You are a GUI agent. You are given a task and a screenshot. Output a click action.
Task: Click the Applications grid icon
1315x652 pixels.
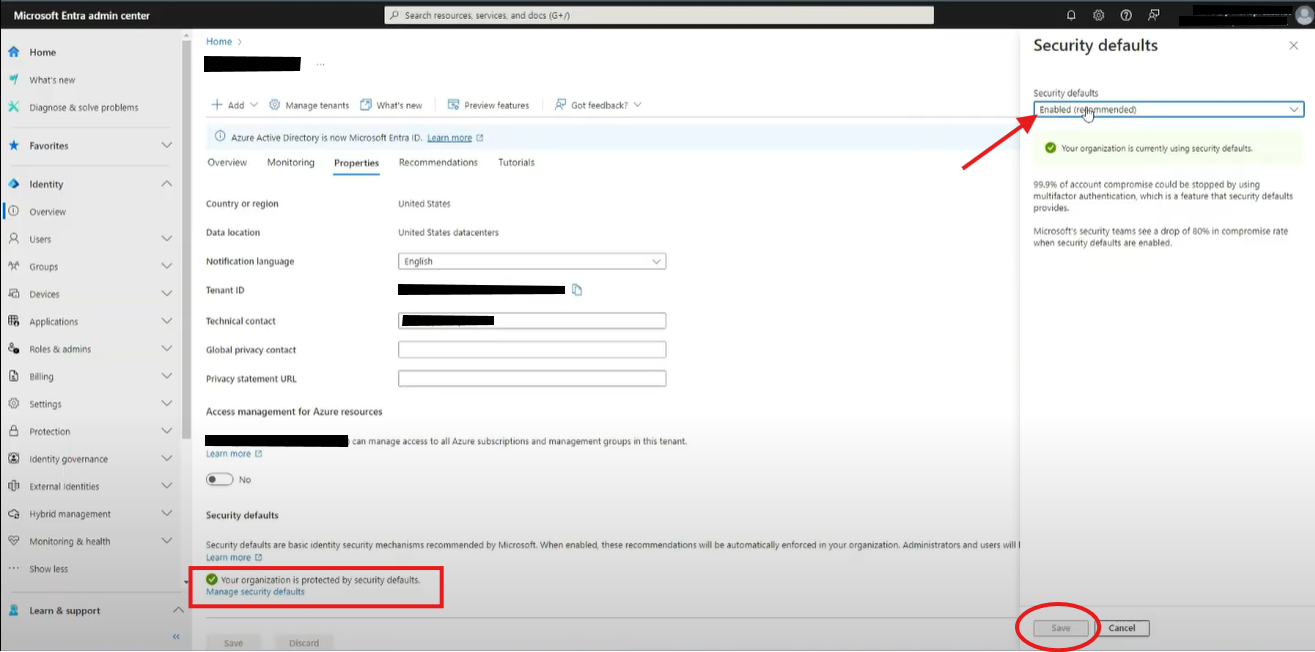(x=14, y=321)
